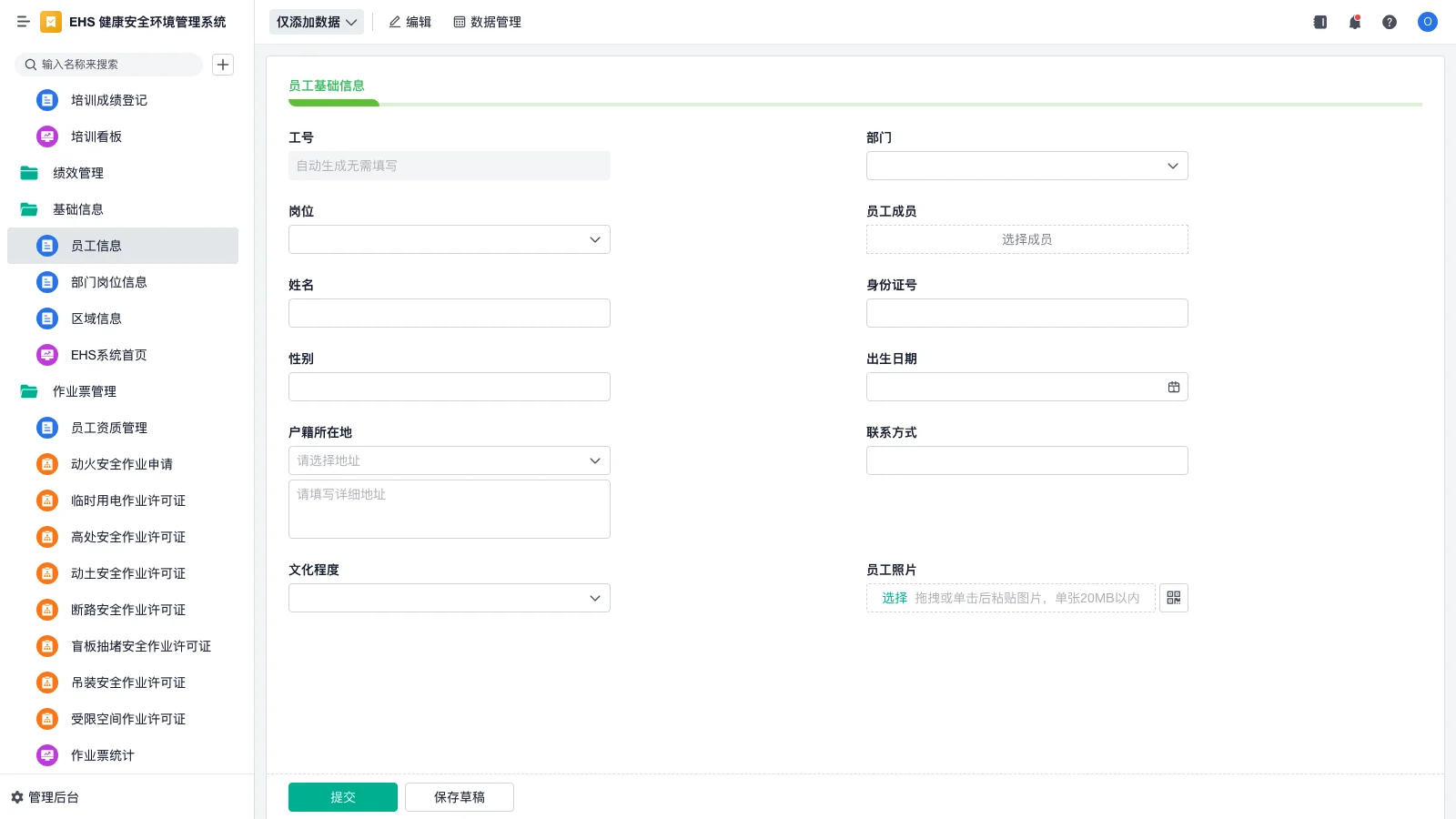The width and height of the screenshot is (1456, 819).
Task: Open 部门岗位信息 in the sidebar
Action: pyautogui.click(x=109, y=282)
